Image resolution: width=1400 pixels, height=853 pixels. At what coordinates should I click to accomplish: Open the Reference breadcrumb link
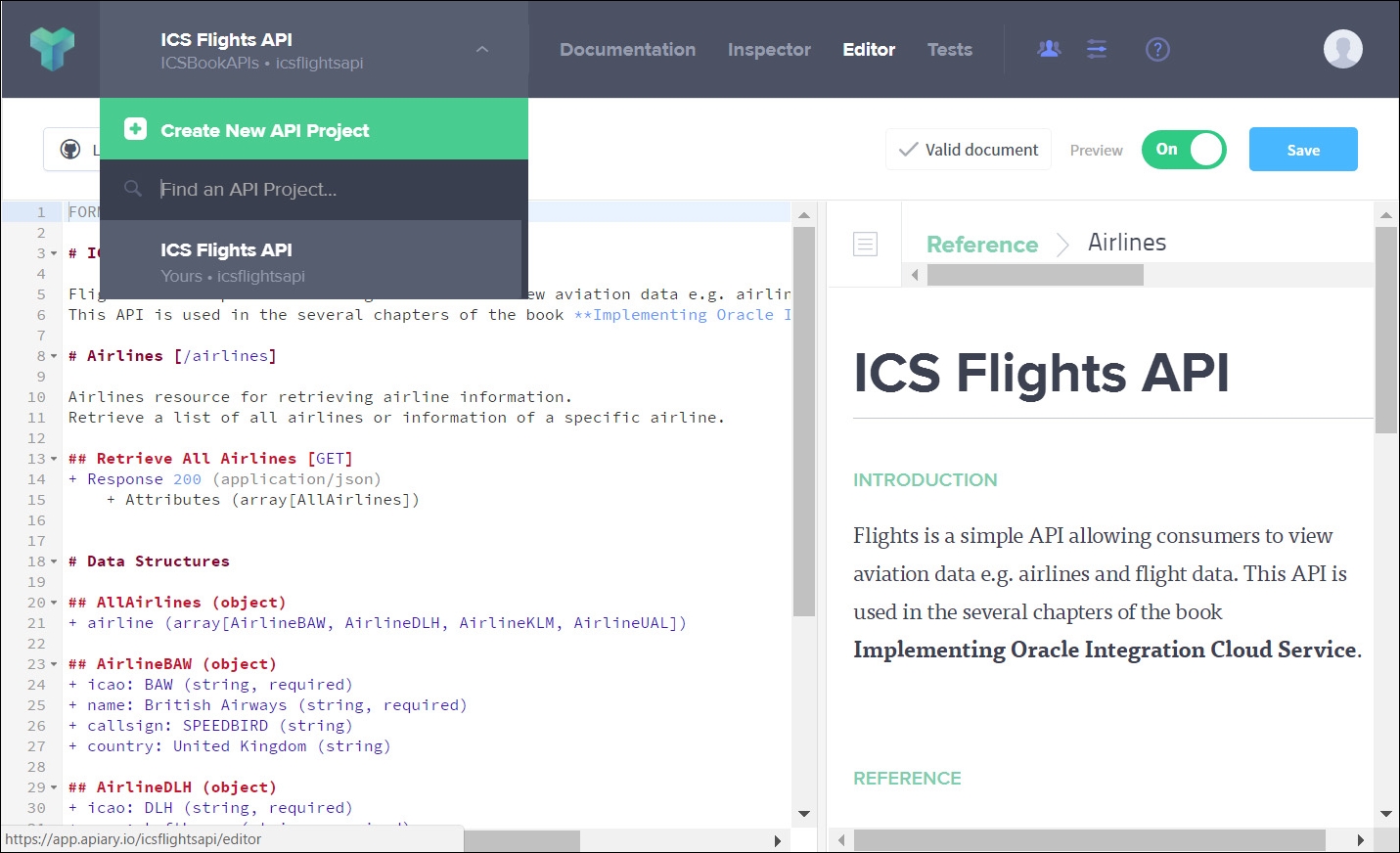(x=982, y=245)
